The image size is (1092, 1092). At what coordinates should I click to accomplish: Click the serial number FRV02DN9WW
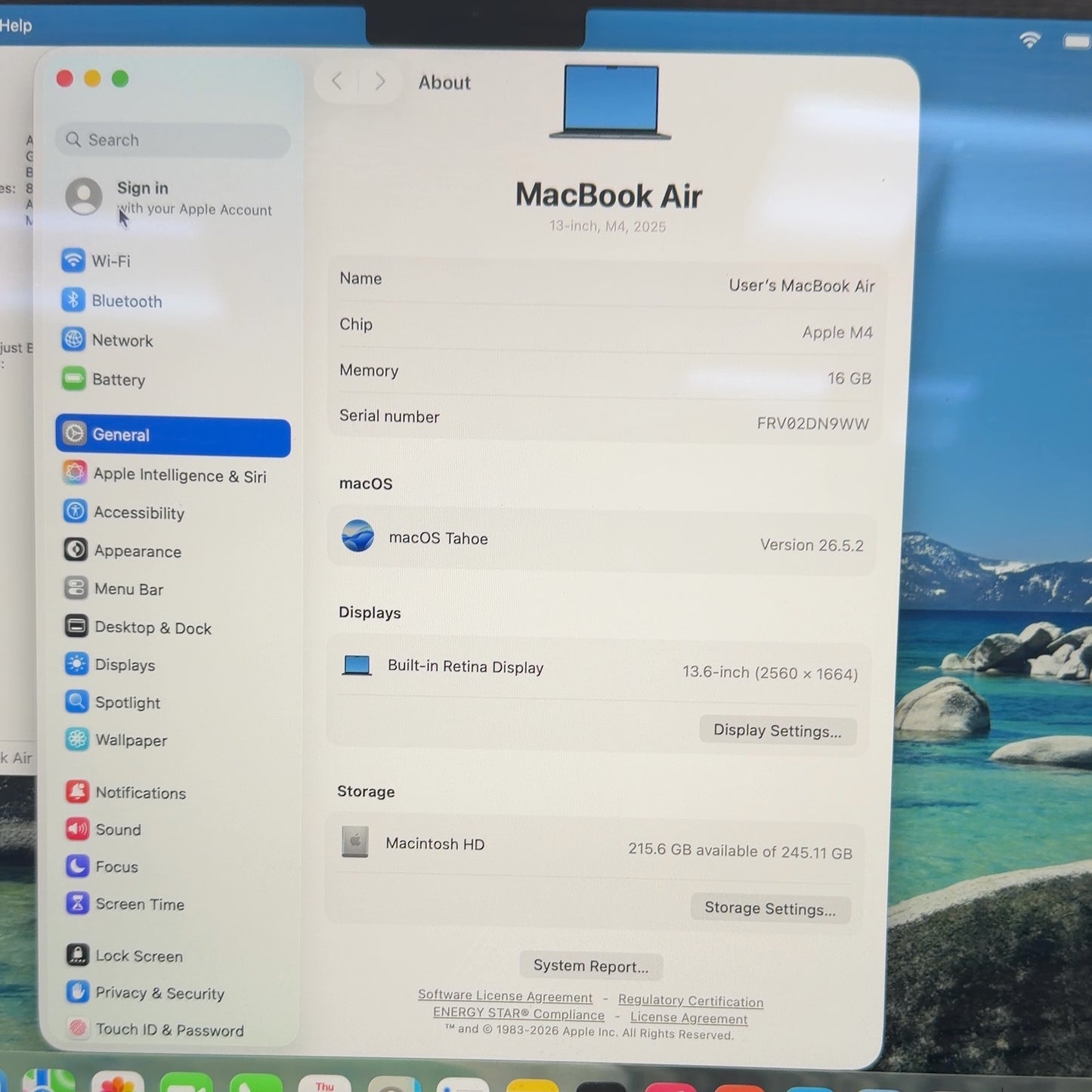[813, 423]
